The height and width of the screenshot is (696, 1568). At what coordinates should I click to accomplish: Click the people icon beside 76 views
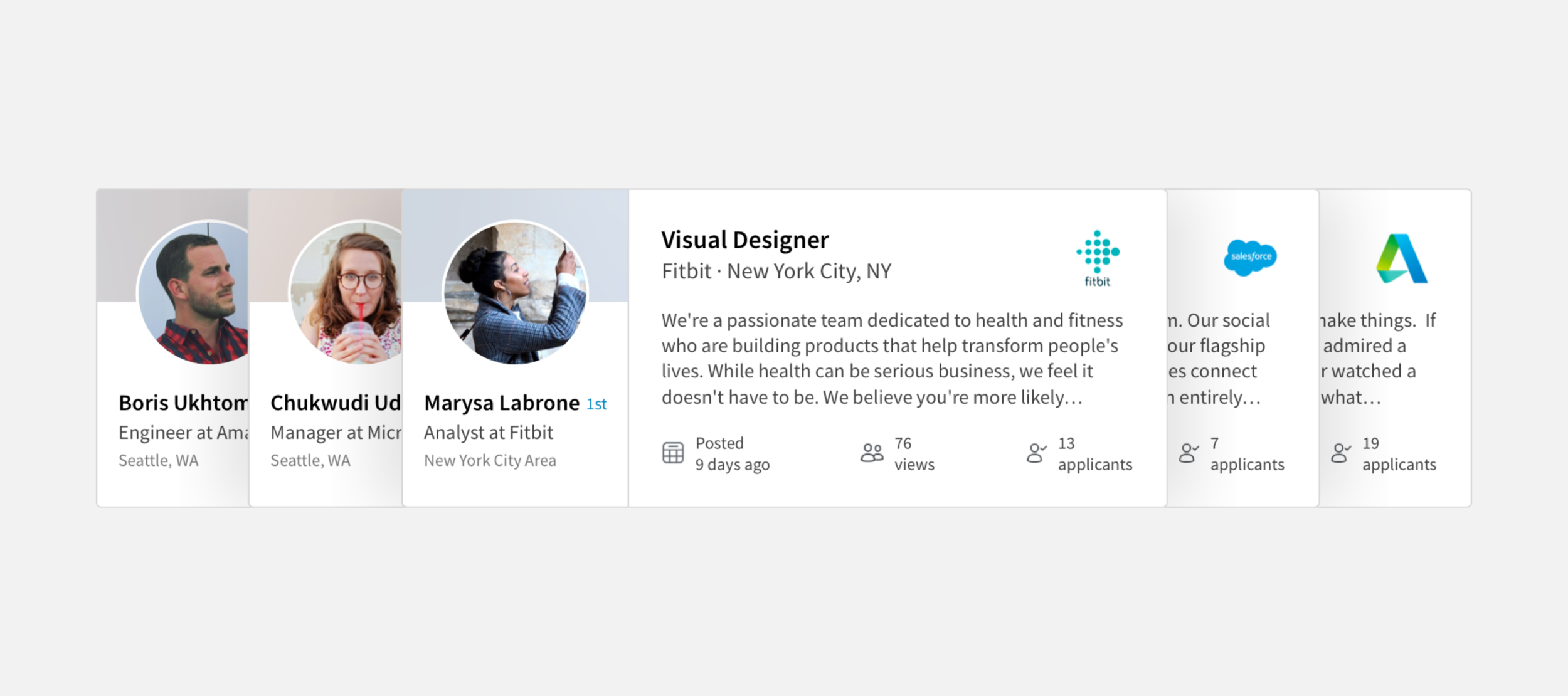click(x=872, y=453)
